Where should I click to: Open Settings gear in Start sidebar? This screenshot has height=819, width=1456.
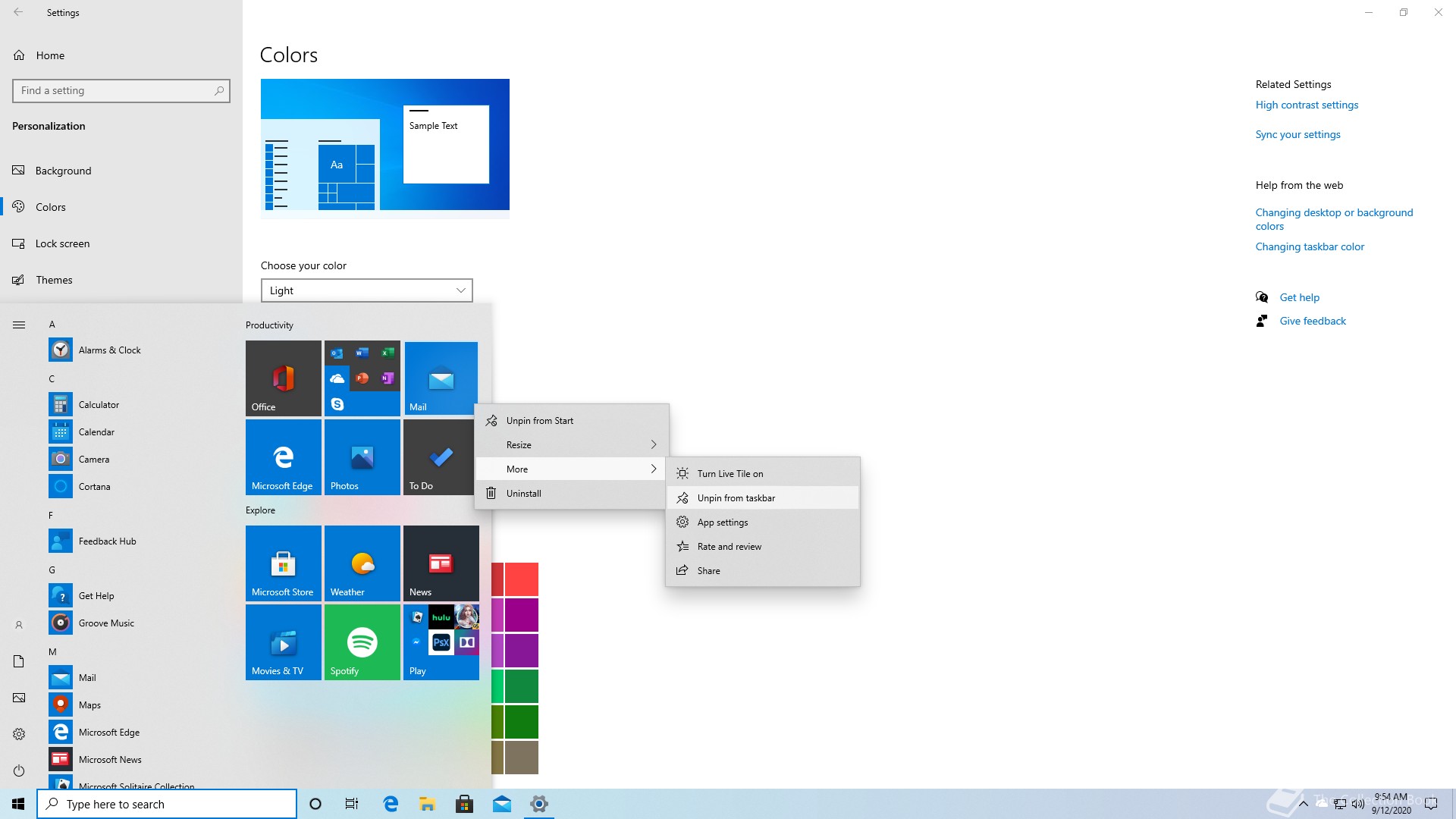pyautogui.click(x=19, y=734)
